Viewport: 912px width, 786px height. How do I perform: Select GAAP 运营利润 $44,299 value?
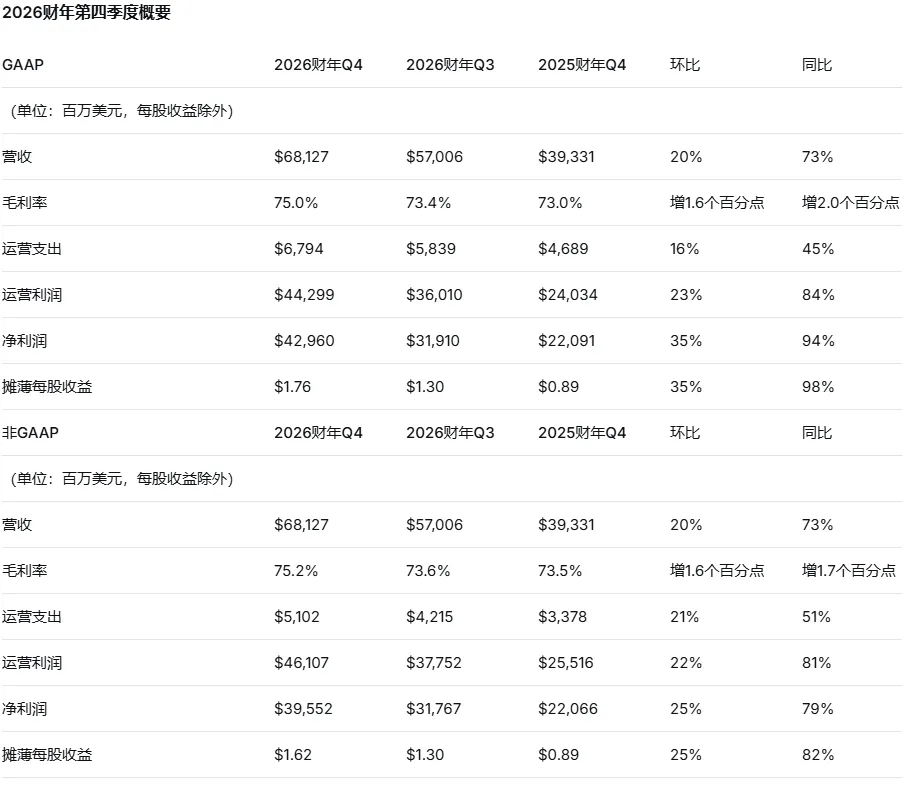point(304,294)
